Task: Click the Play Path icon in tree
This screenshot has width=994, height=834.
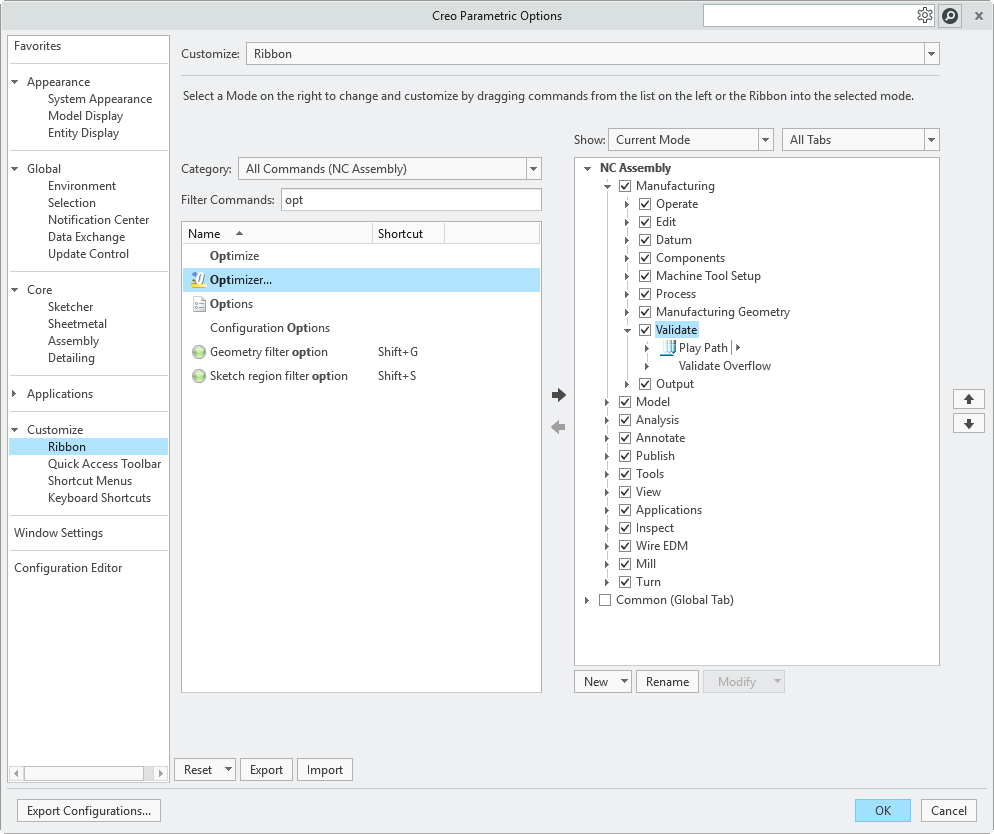Action: (668, 347)
